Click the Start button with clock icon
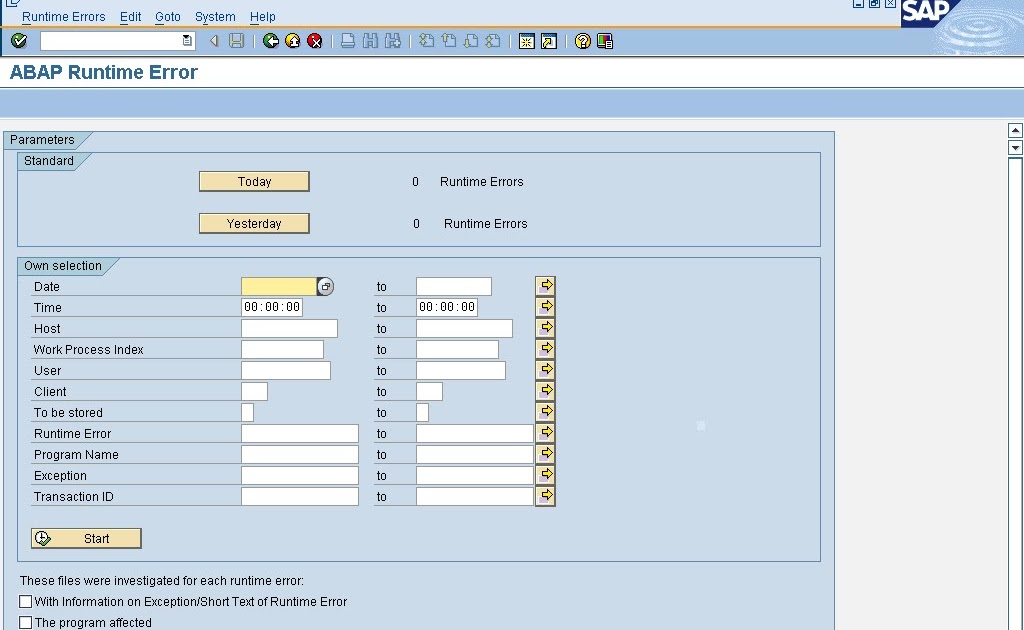This screenshot has height=630, width=1024. 86,538
